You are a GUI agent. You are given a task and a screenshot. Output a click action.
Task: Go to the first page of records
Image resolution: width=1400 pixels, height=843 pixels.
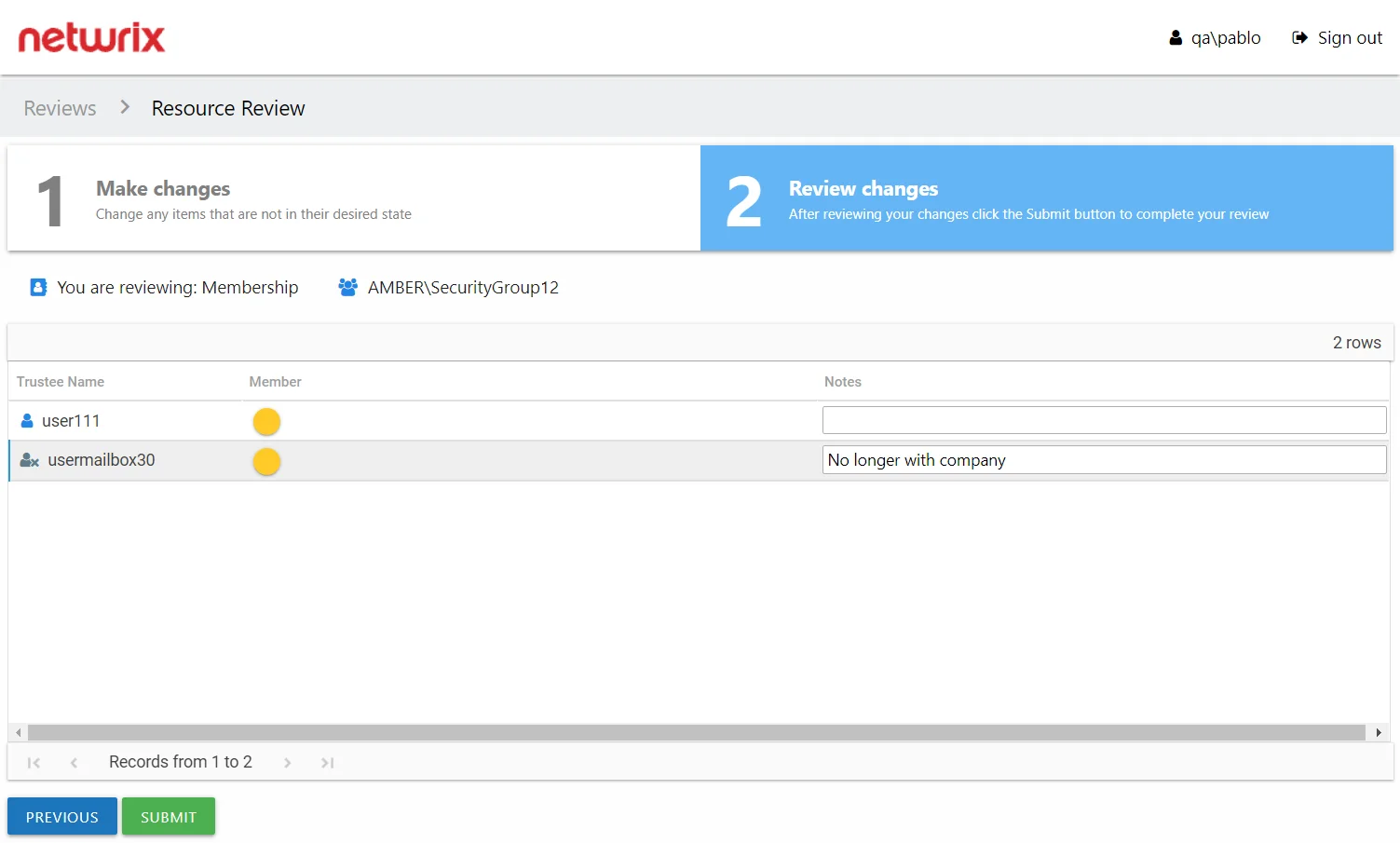34,763
